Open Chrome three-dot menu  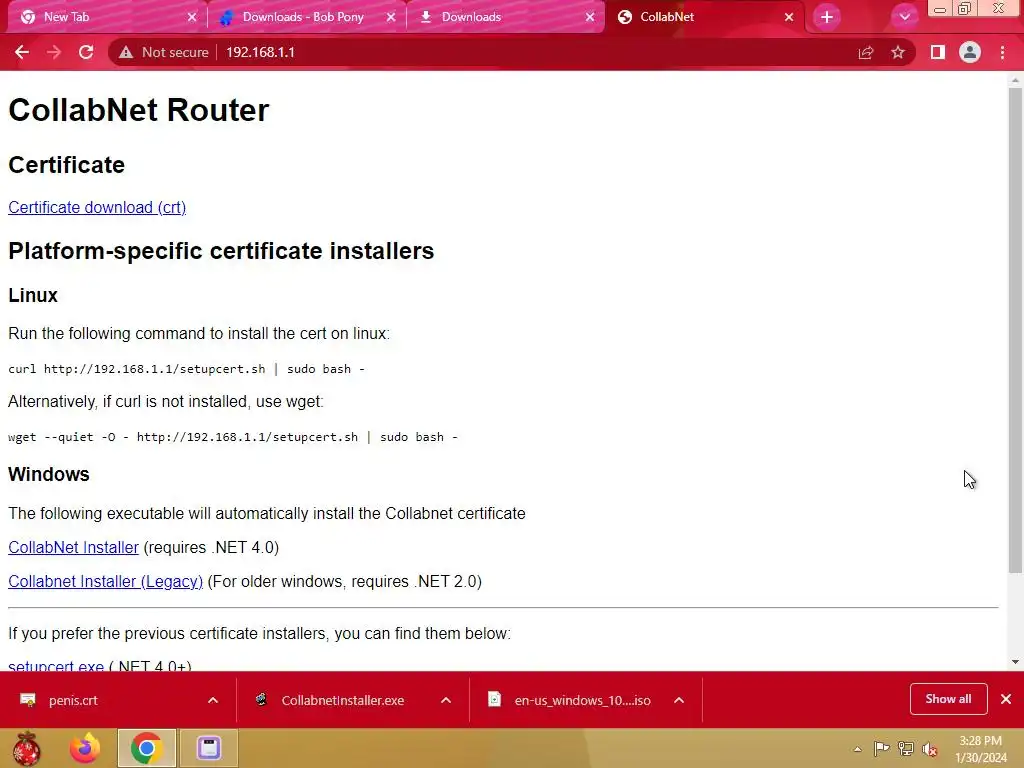click(x=1002, y=52)
